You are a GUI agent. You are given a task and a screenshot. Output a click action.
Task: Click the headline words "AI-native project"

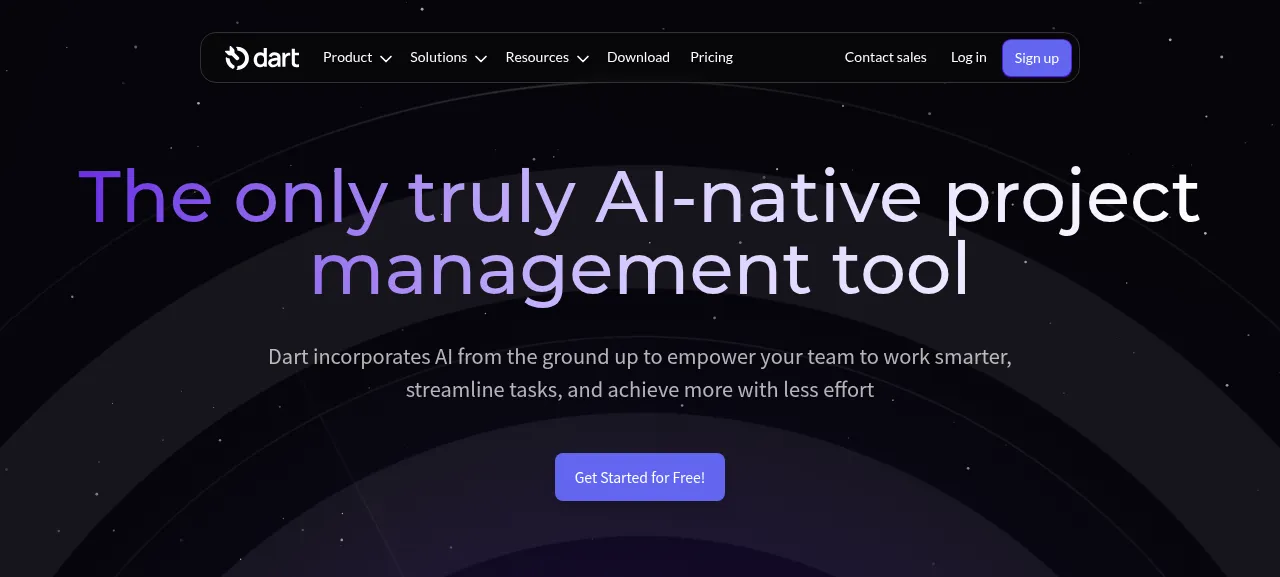point(897,197)
